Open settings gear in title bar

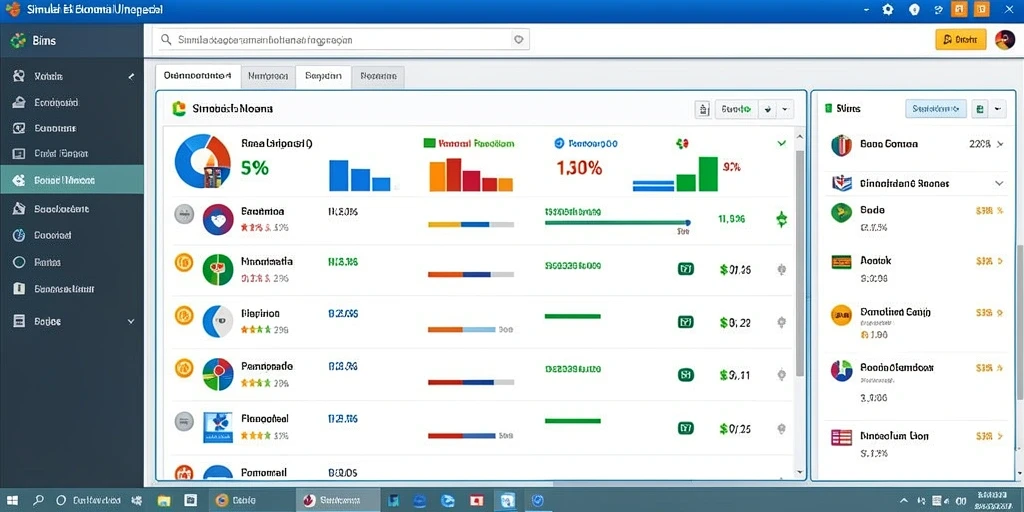point(888,9)
